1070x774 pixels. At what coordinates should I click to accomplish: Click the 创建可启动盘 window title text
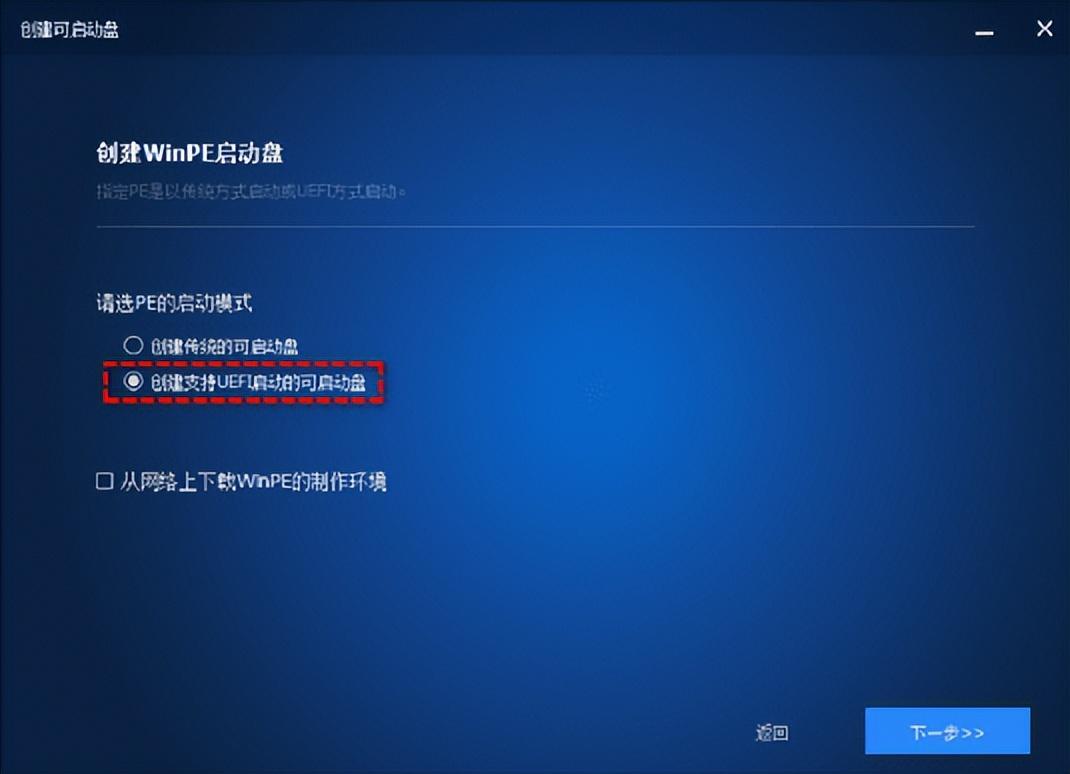pos(70,29)
